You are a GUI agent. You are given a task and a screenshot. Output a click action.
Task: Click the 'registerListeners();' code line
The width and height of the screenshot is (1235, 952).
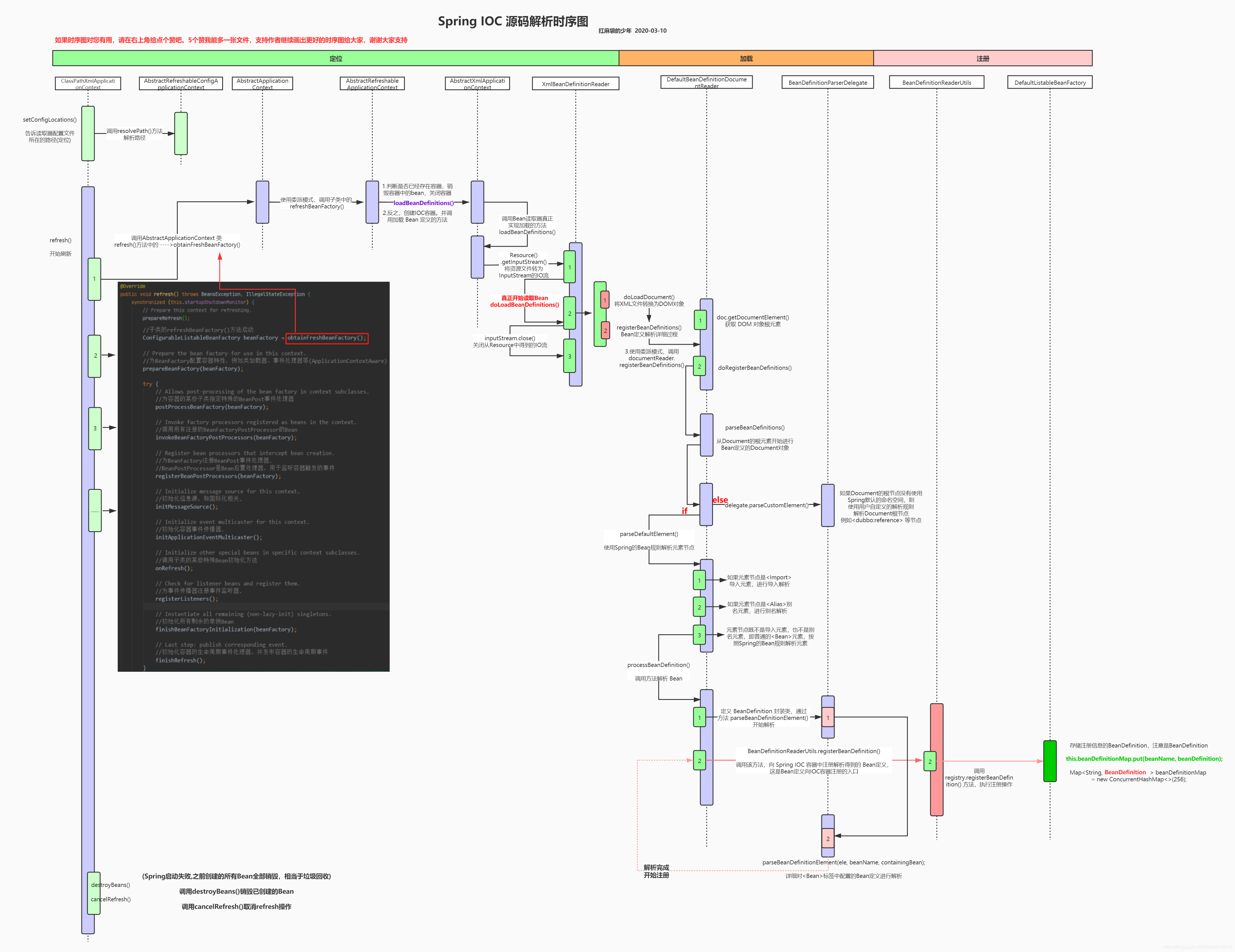pyautogui.click(x=187, y=599)
